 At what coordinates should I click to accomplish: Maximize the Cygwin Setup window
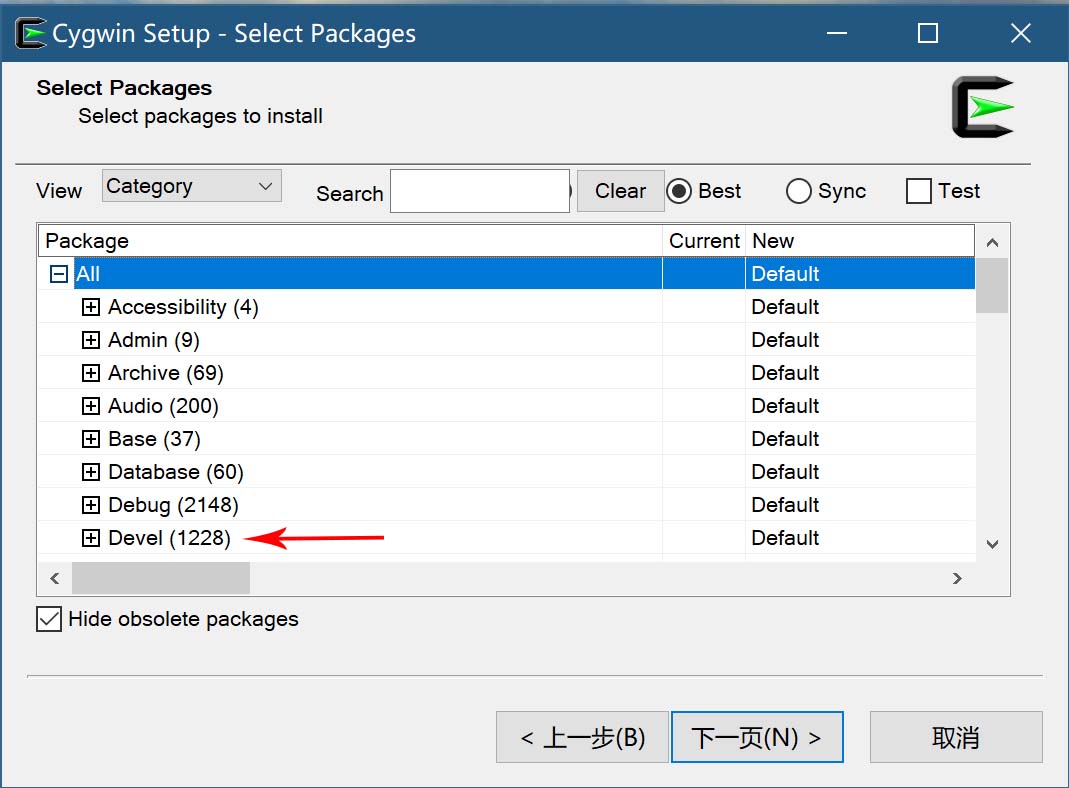point(928,33)
